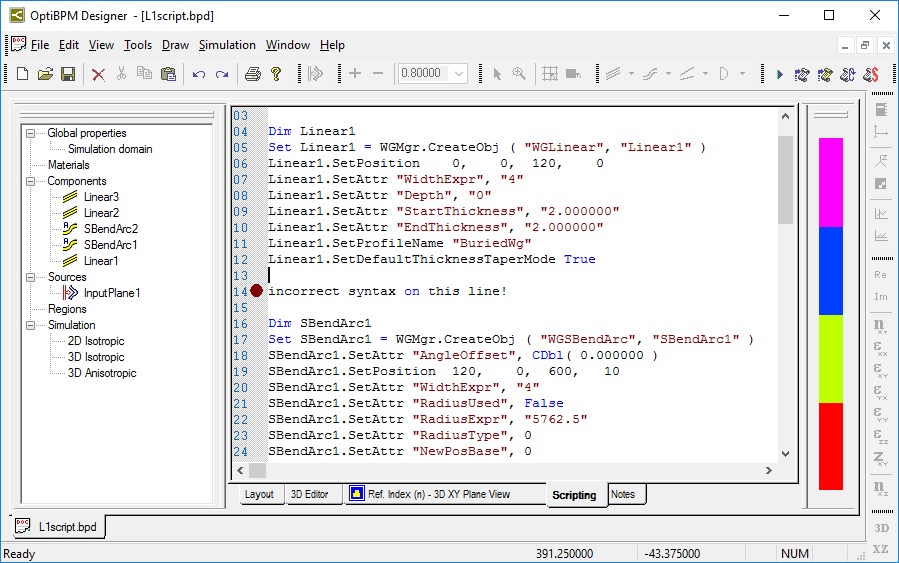Image resolution: width=899 pixels, height=563 pixels.
Task: Select the magnifier zoom tool
Action: coord(519,73)
